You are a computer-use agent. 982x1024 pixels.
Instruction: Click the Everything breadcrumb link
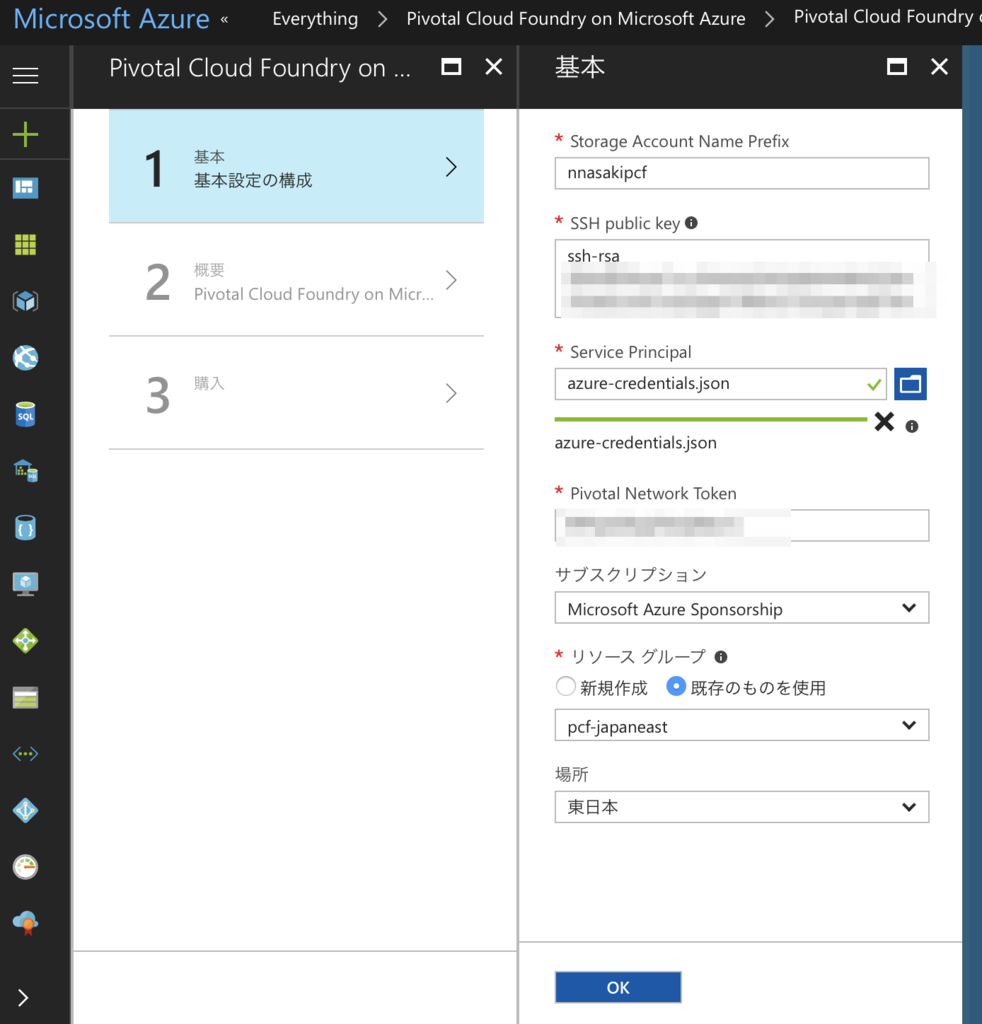(x=315, y=19)
